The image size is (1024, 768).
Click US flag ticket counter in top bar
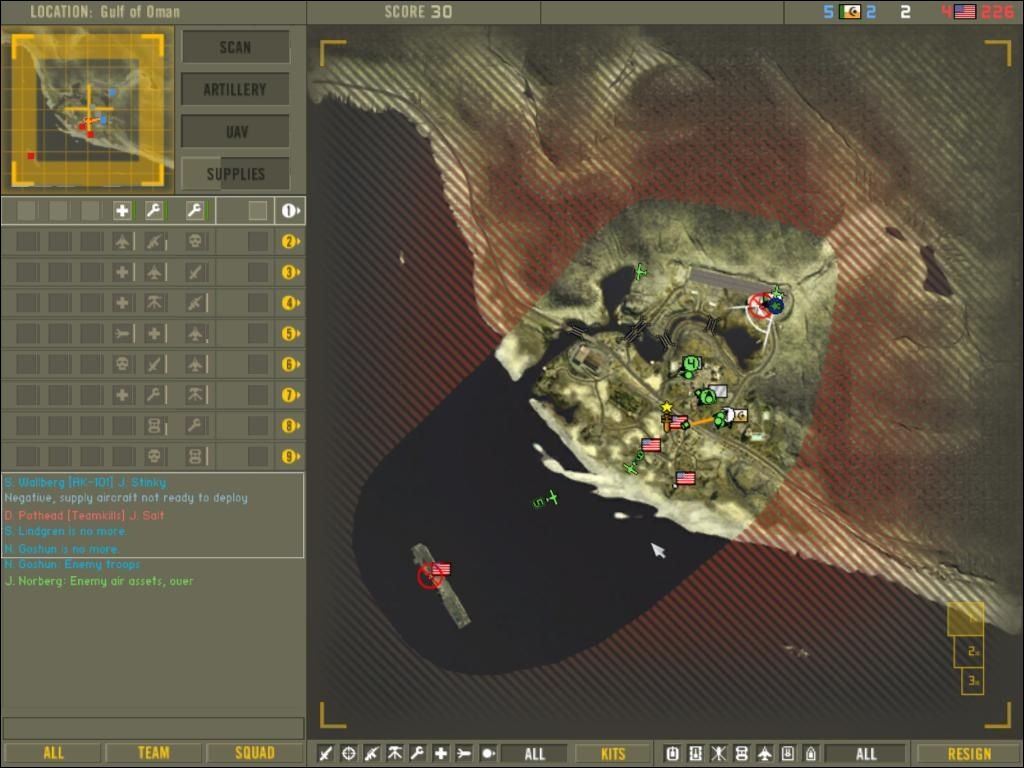(965, 12)
